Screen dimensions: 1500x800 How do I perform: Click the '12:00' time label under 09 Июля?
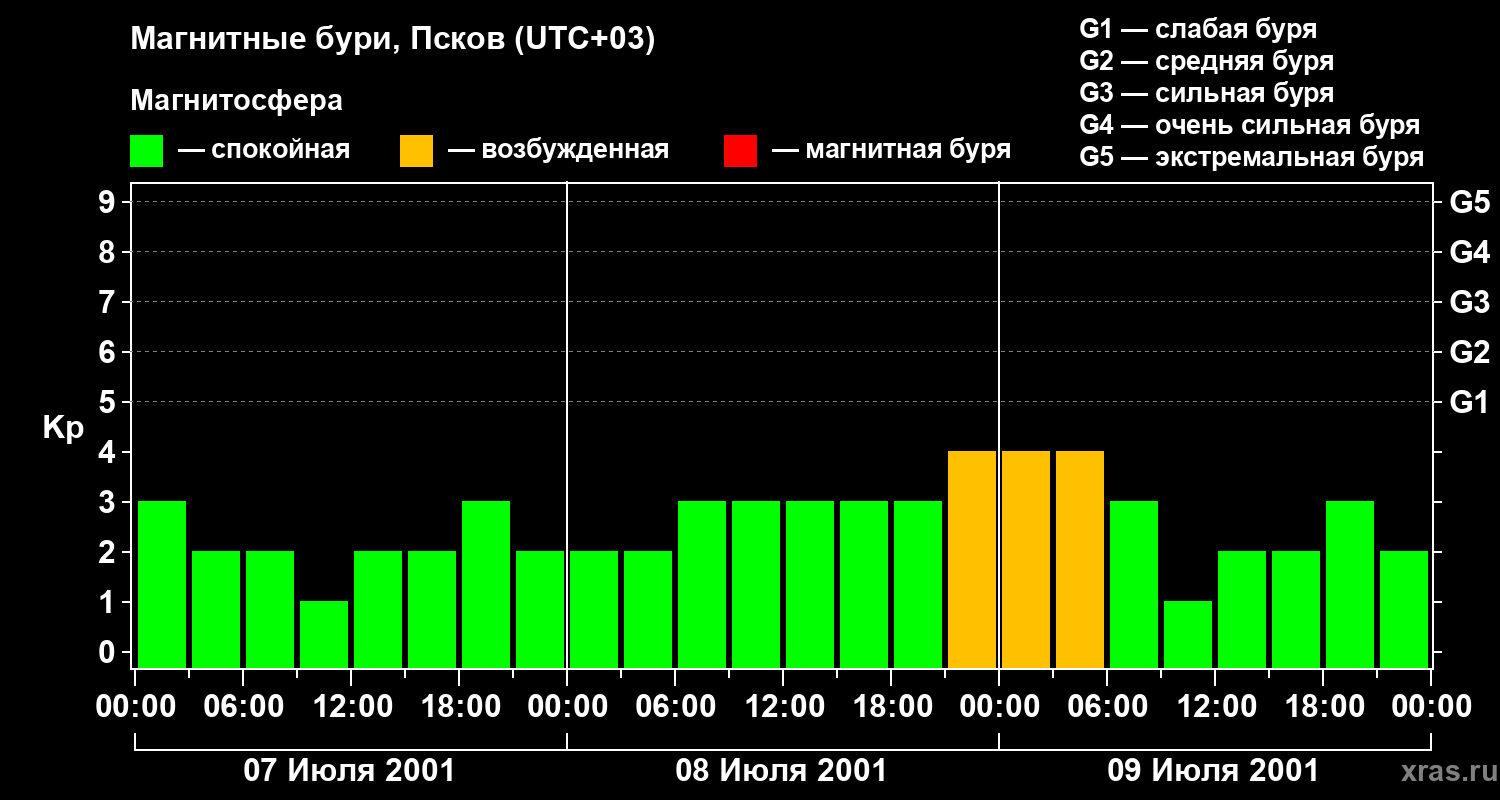click(x=1215, y=707)
